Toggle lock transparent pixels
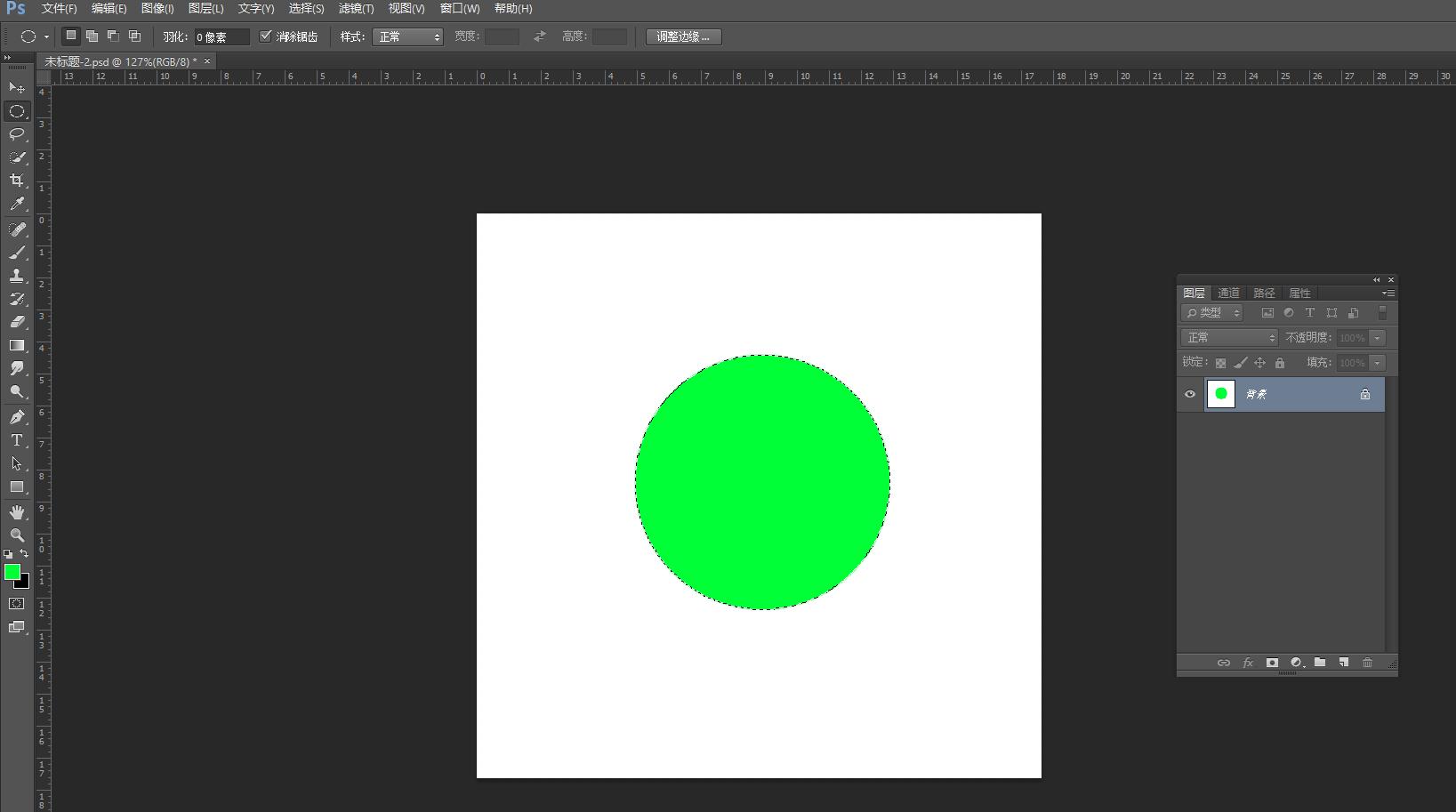The width and height of the screenshot is (1456, 812). [x=1220, y=363]
